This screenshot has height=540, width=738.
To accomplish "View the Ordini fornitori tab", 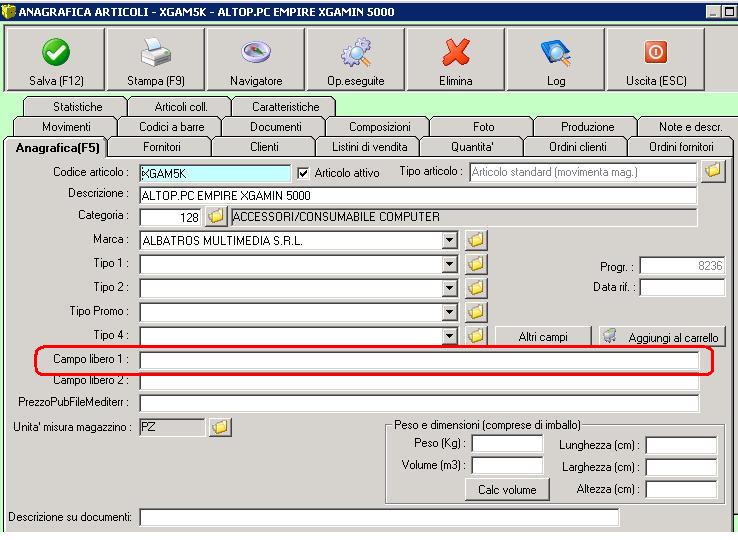I will (681, 147).
